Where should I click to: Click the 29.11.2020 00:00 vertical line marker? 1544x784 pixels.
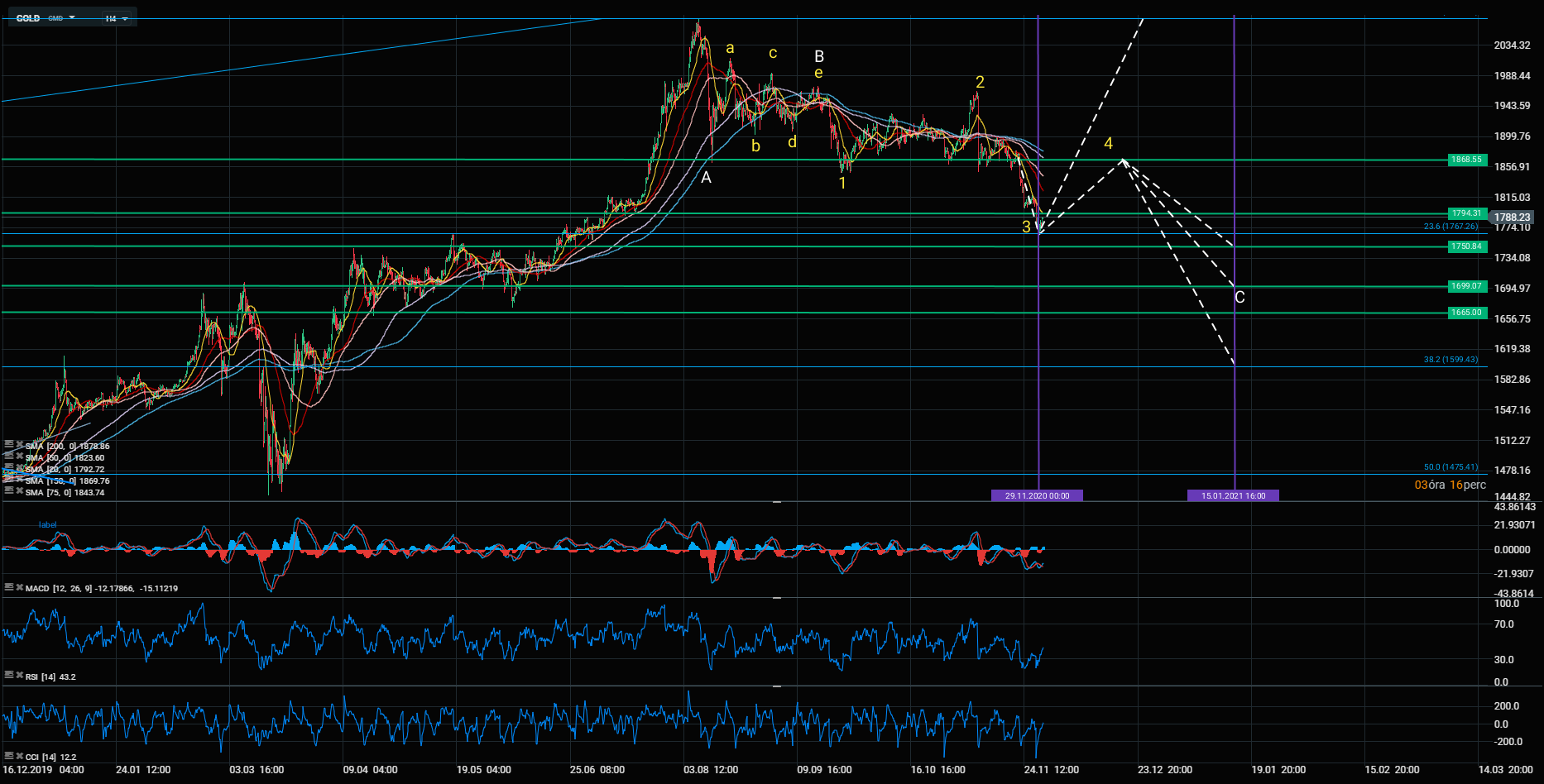[x=1037, y=495]
